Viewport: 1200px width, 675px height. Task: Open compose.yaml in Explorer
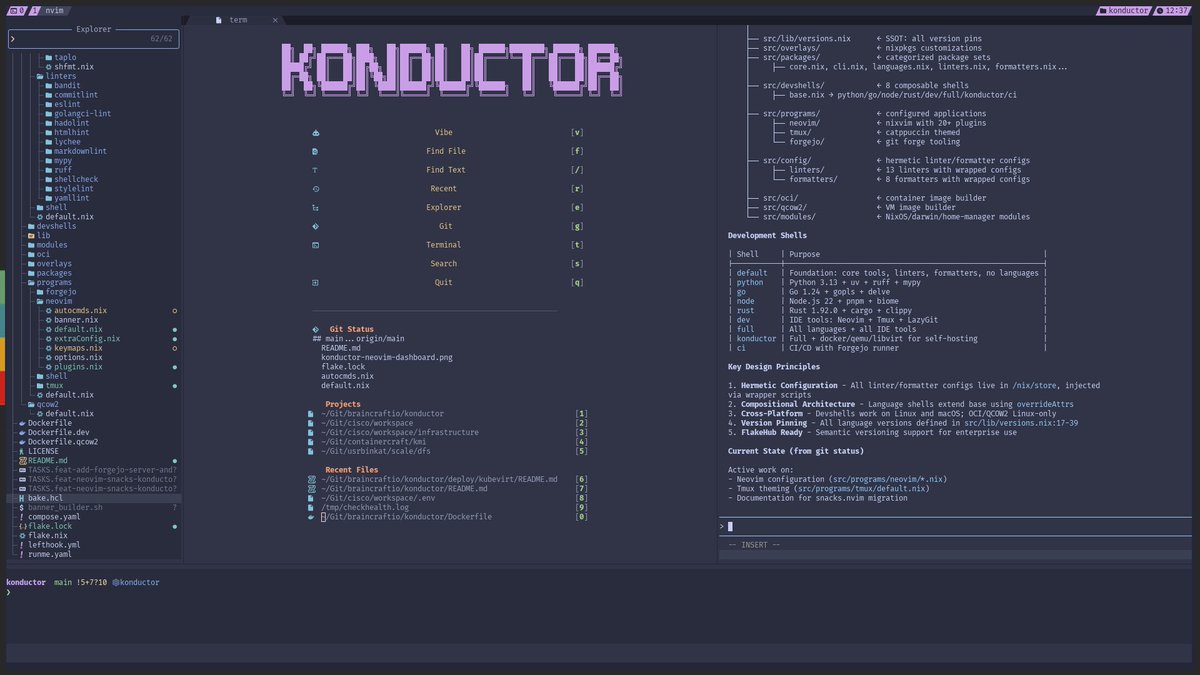[x=54, y=517]
